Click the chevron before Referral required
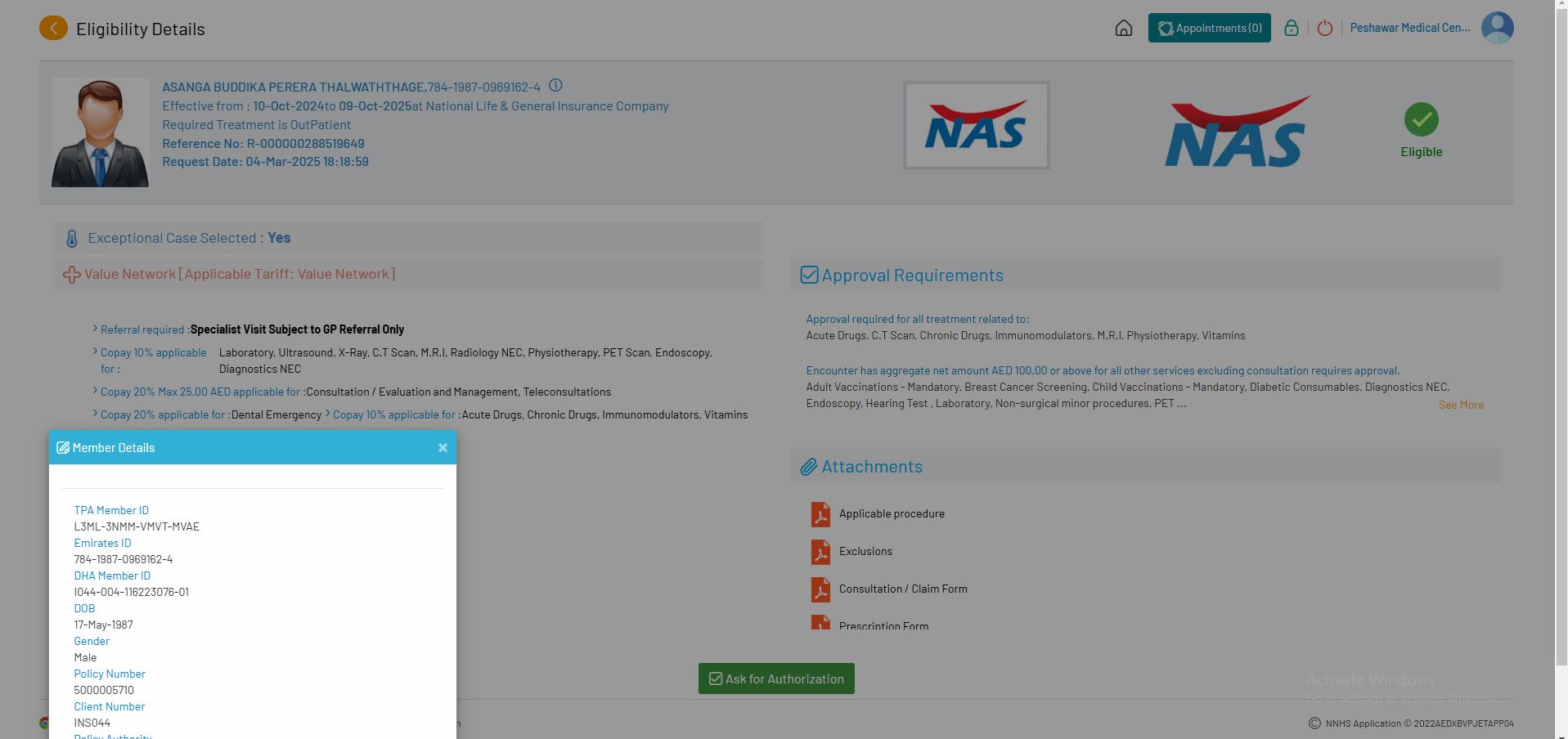 tap(95, 329)
